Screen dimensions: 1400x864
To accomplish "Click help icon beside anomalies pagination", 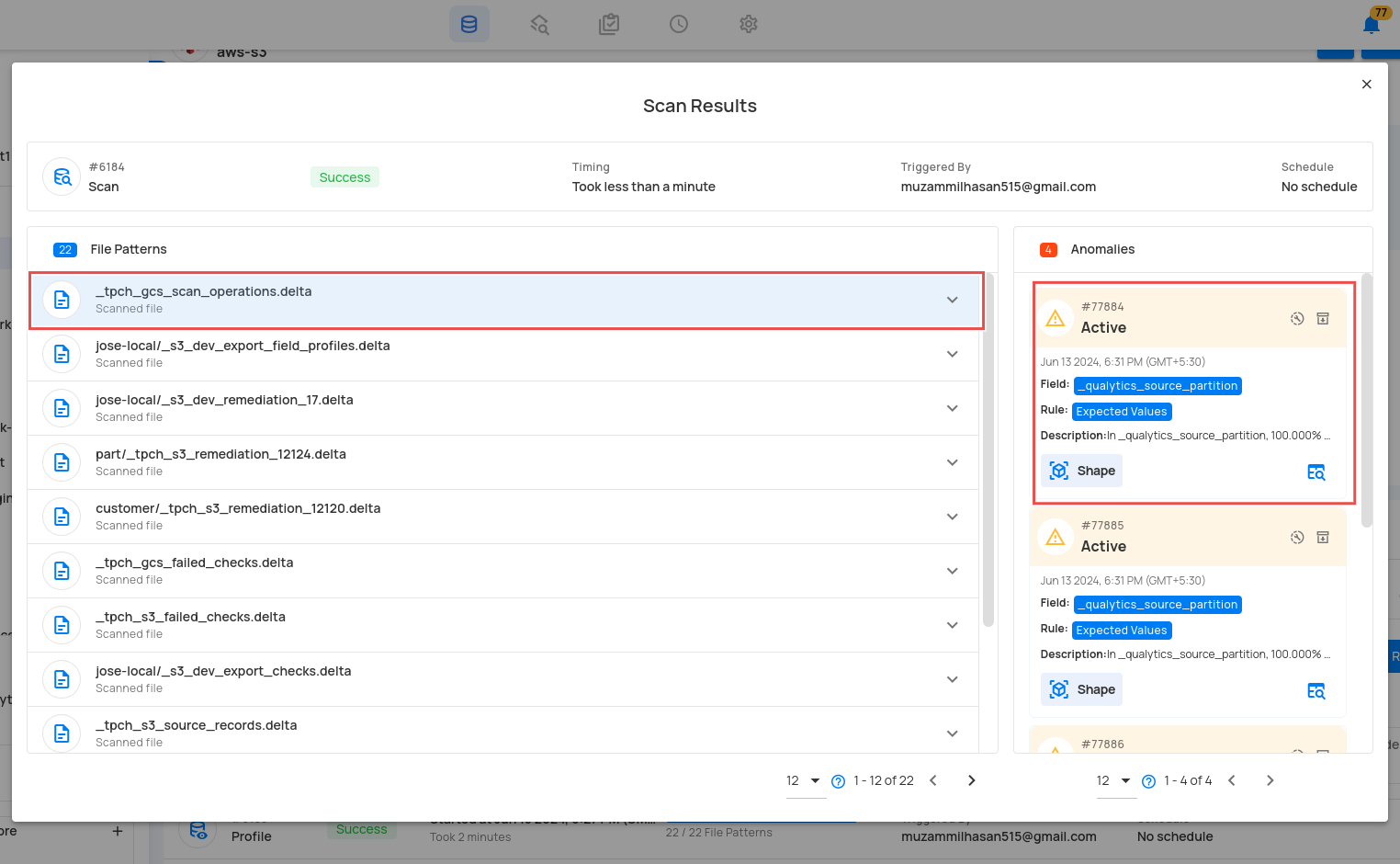I will click(1148, 781).
